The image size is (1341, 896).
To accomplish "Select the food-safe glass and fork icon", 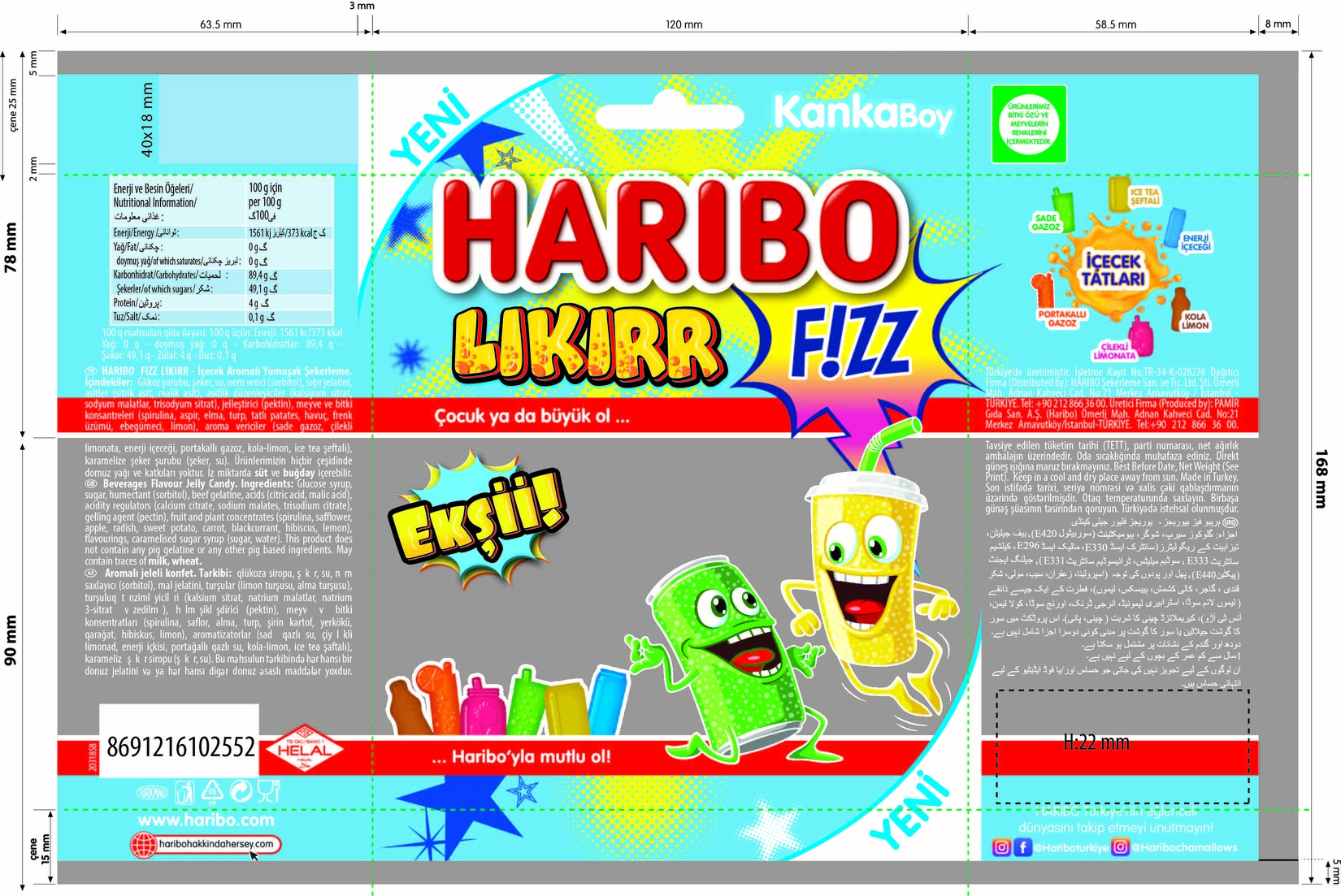I will point(268,790).
